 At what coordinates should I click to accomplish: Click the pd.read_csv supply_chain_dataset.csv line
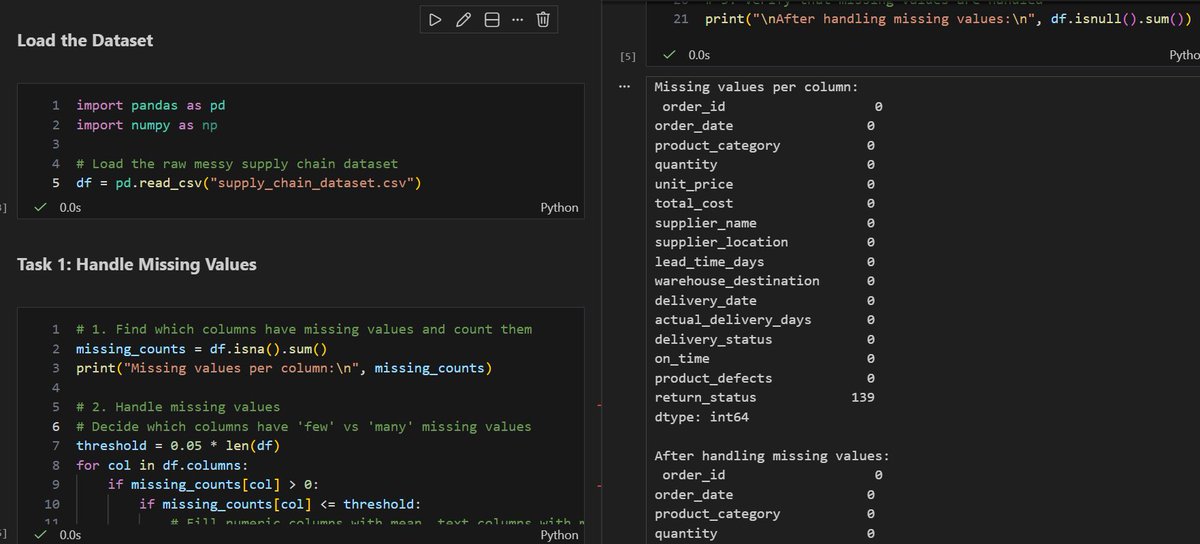[x=249, y=183]
